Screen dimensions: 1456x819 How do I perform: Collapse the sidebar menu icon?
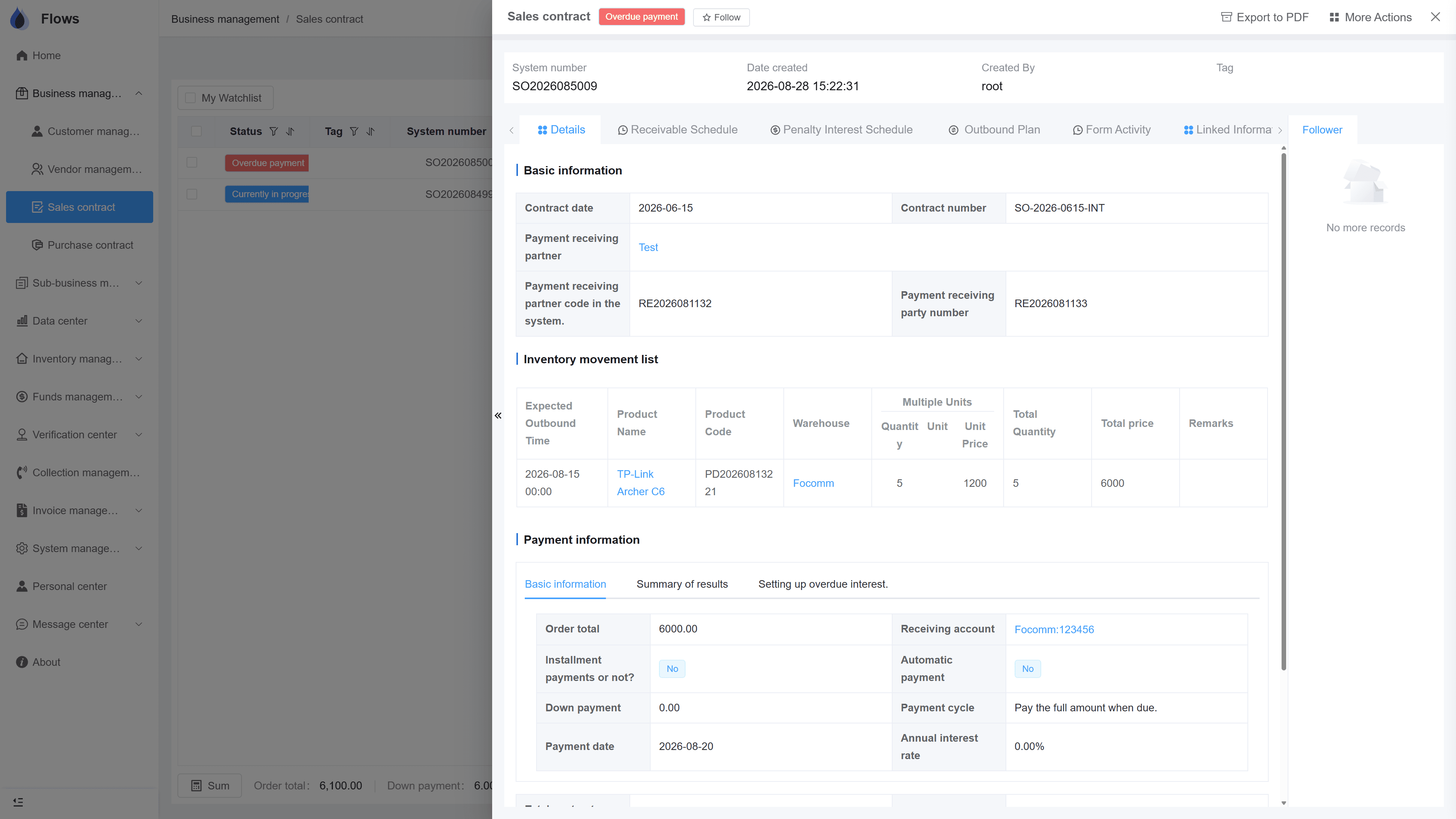18,802
